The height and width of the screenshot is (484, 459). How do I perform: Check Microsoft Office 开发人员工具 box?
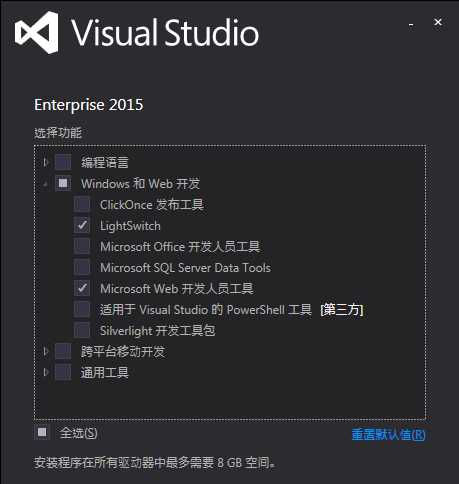pyautogui.click(x=82, y=246)
